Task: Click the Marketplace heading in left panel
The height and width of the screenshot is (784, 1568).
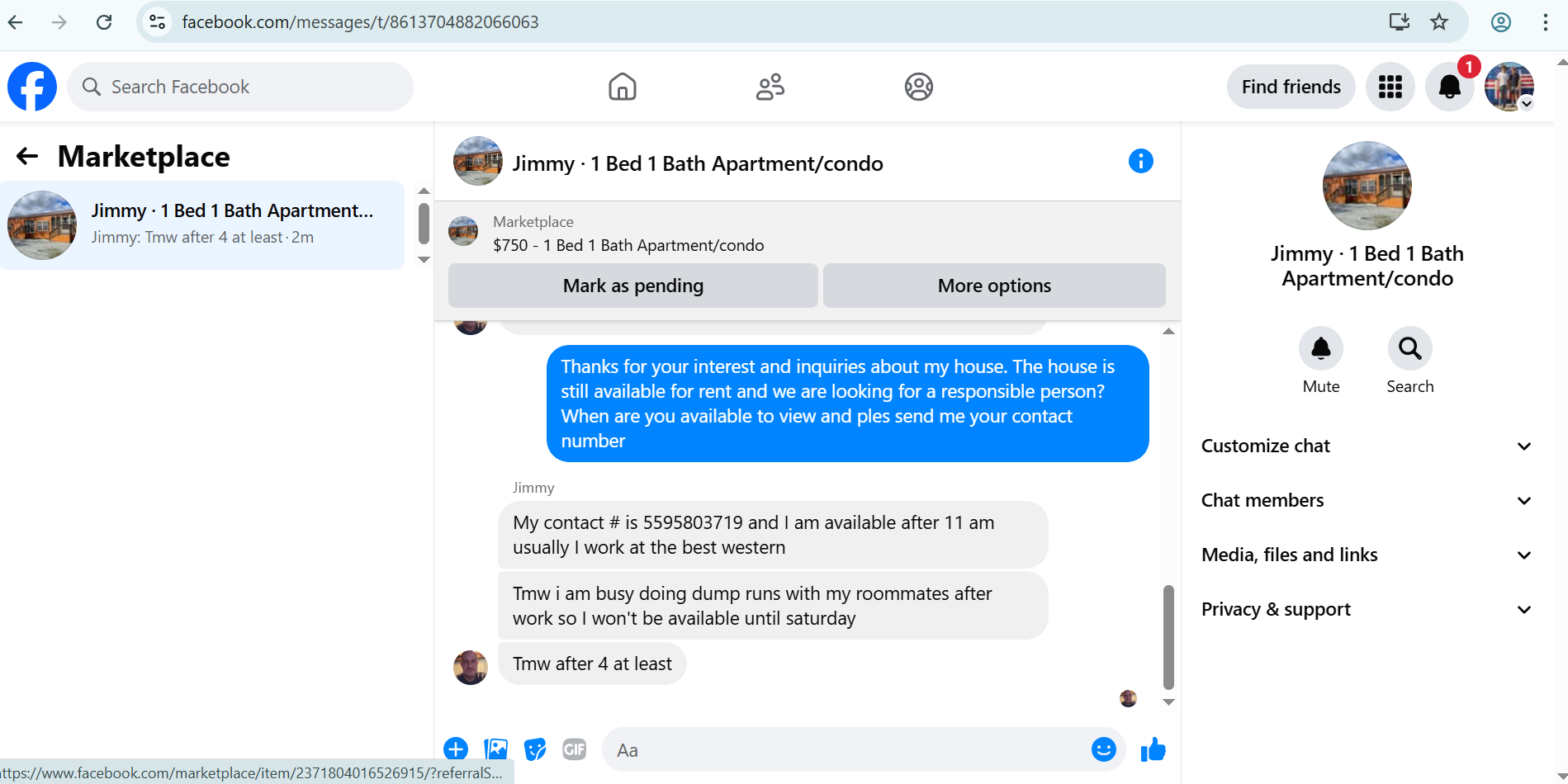Action: point(144,156)
